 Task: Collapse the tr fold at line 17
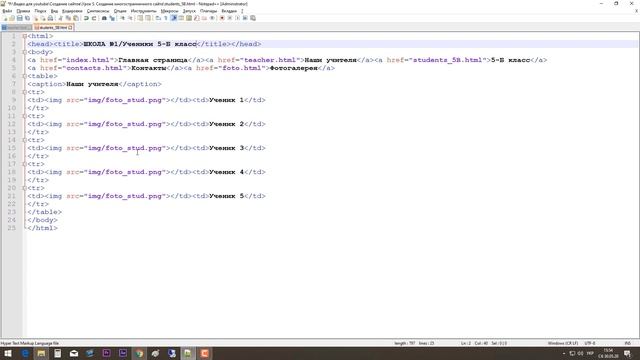click(x=24, y=164)
